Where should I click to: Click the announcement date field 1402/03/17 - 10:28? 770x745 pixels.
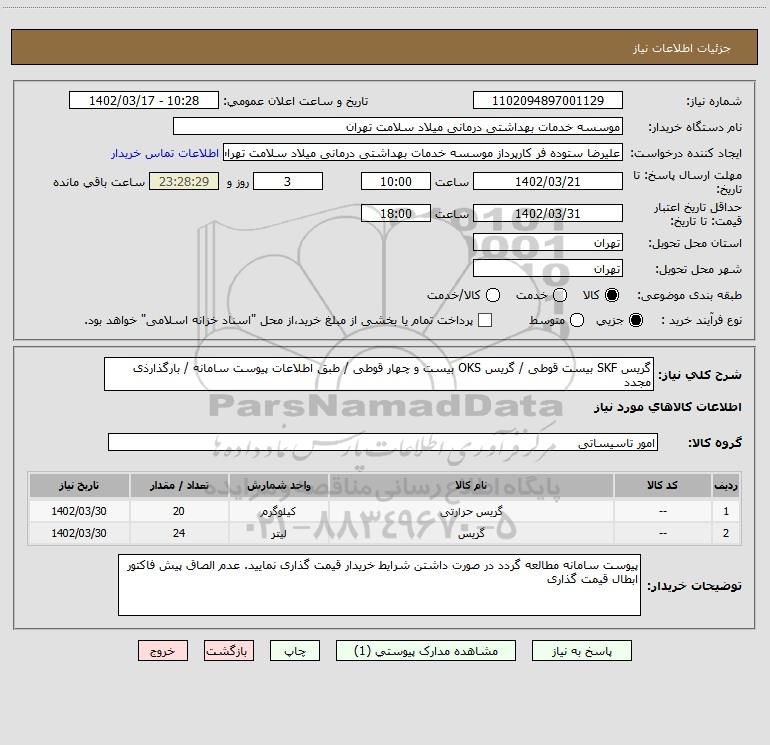tap(144, 100)
